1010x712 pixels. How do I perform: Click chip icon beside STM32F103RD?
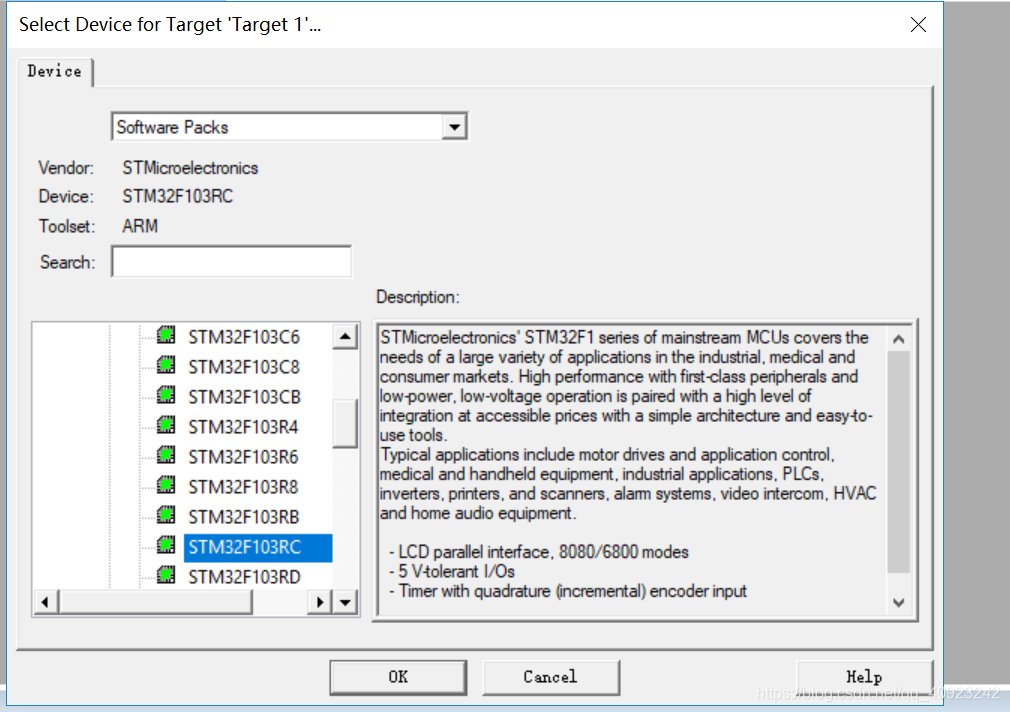pos(166,575)
